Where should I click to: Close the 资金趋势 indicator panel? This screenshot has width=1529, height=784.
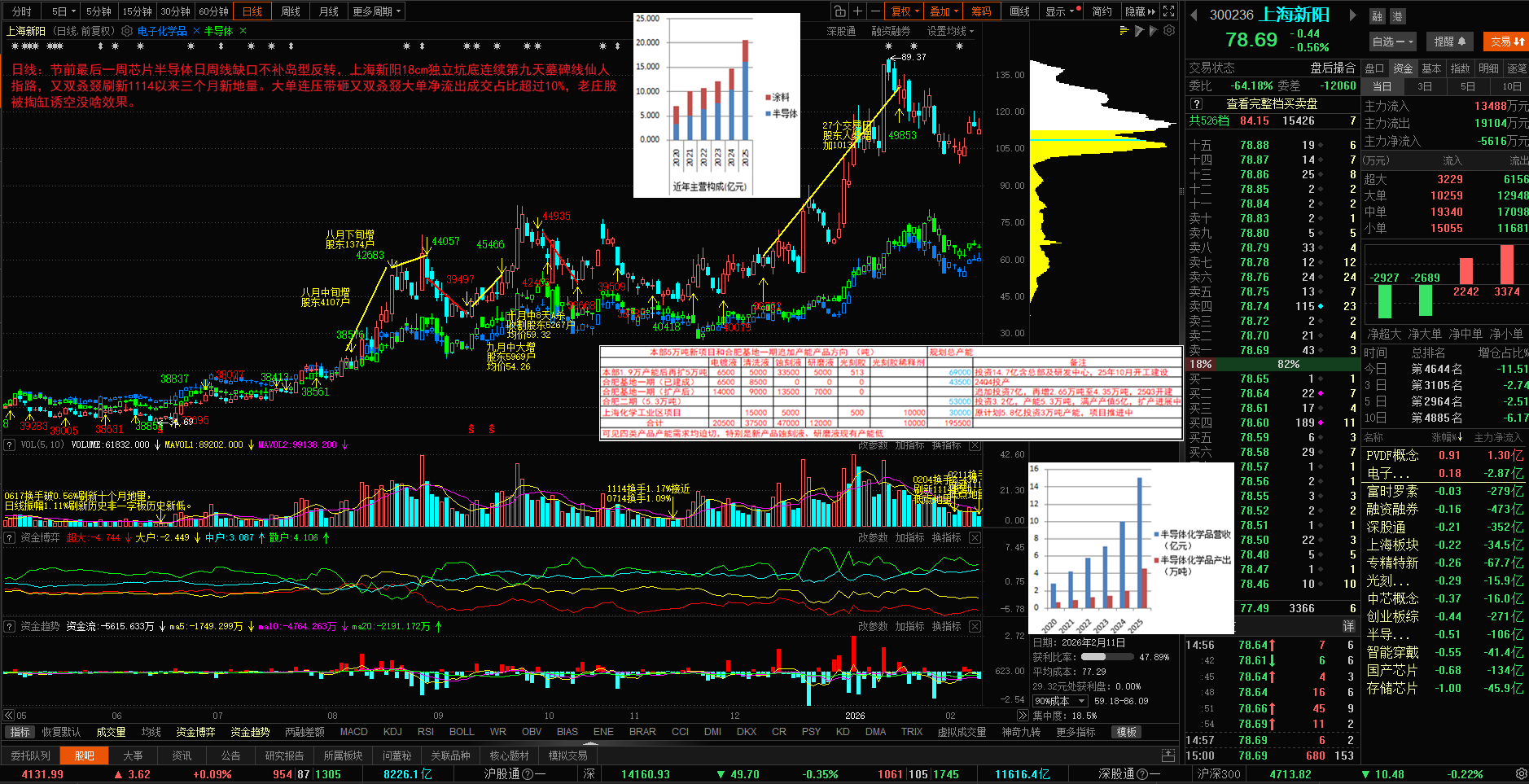click(975, 626)
